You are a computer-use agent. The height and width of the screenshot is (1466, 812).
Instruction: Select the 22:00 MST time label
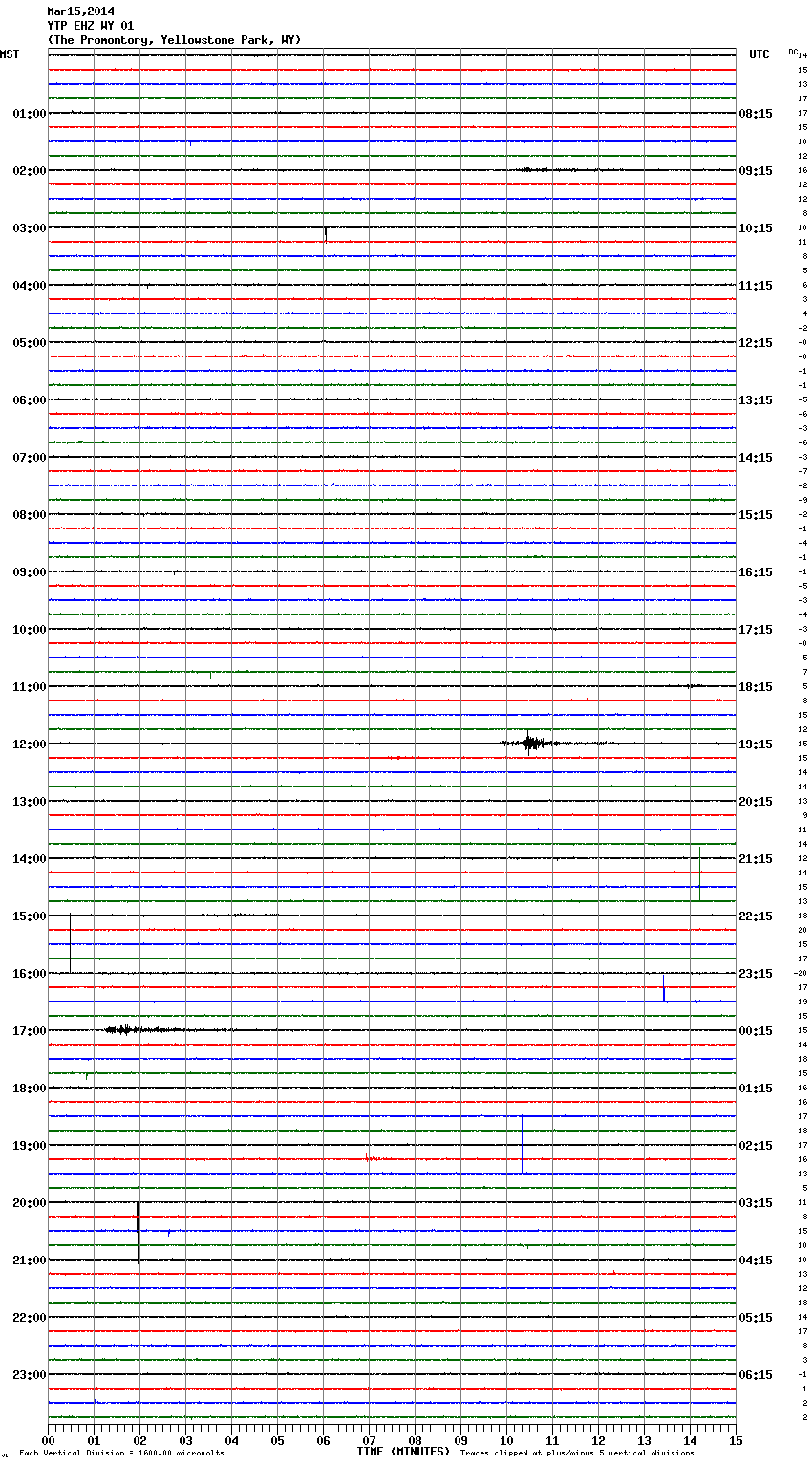(x=29, y=1318)
